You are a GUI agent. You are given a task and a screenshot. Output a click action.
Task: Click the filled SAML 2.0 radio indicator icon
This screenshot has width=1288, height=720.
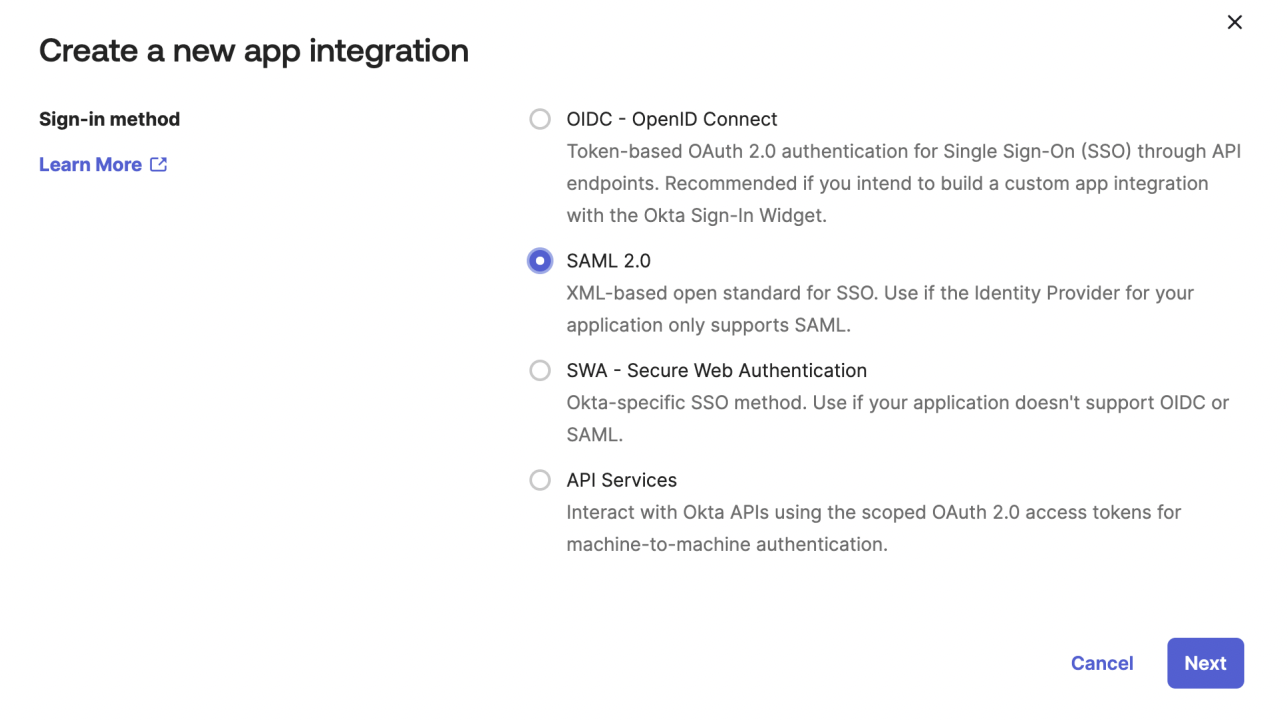[540, 260]
